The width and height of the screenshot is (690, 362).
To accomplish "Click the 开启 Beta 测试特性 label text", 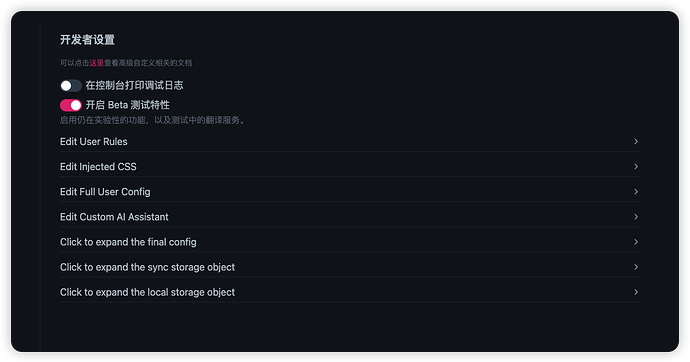I will [128, 105].
